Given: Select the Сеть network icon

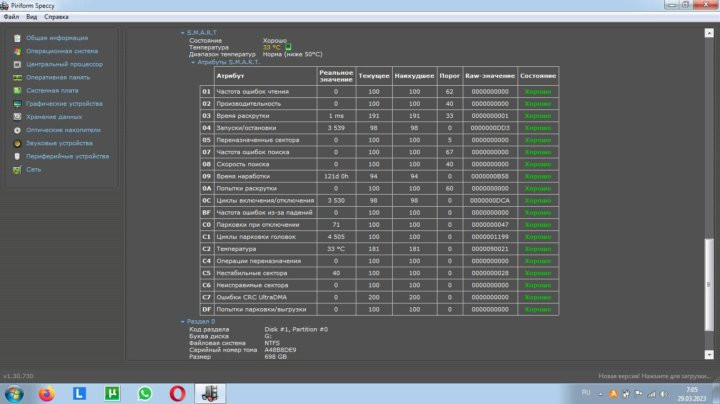Looking at the screenshot, I should [x=17, y=170].
